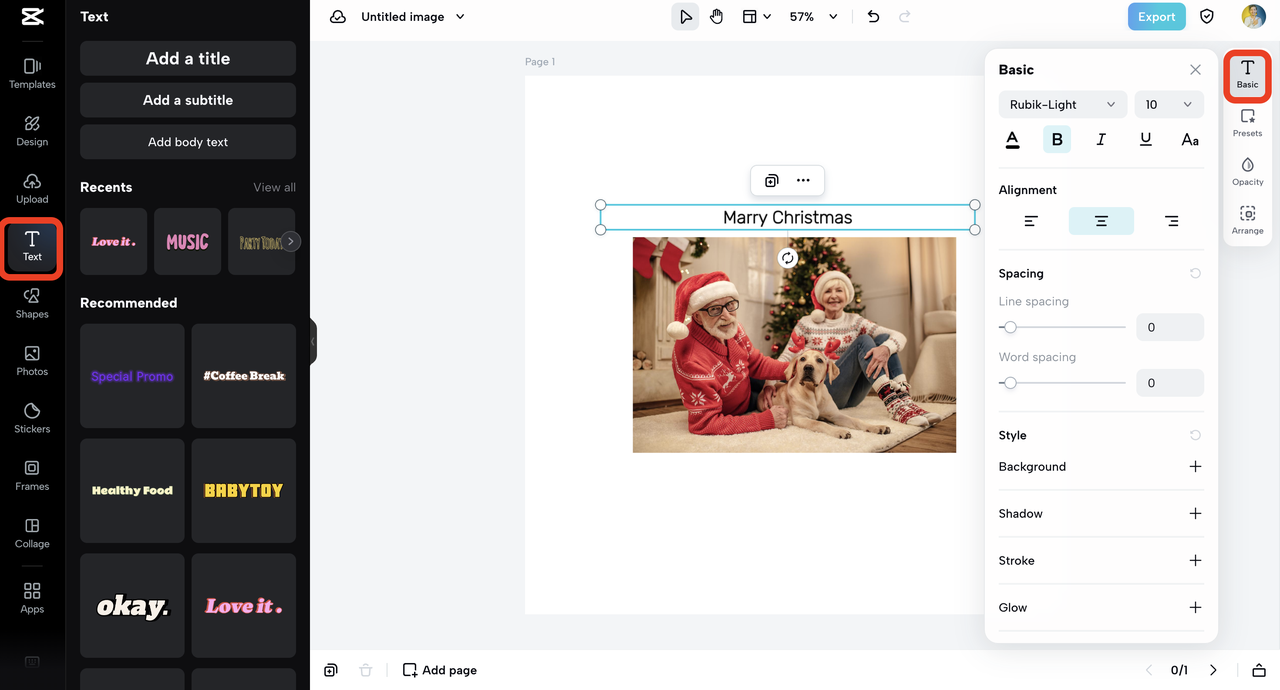
Task: Adjust the Line spacing slider handle
Action: pos(1010,327)
